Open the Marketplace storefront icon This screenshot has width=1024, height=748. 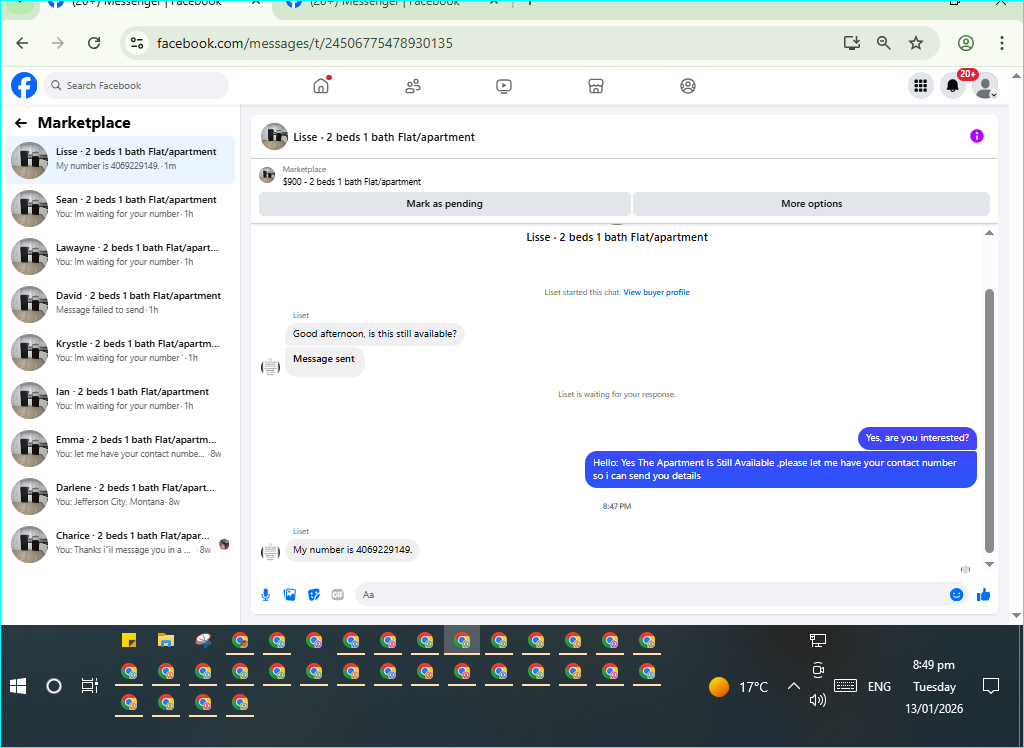point(596,86)
